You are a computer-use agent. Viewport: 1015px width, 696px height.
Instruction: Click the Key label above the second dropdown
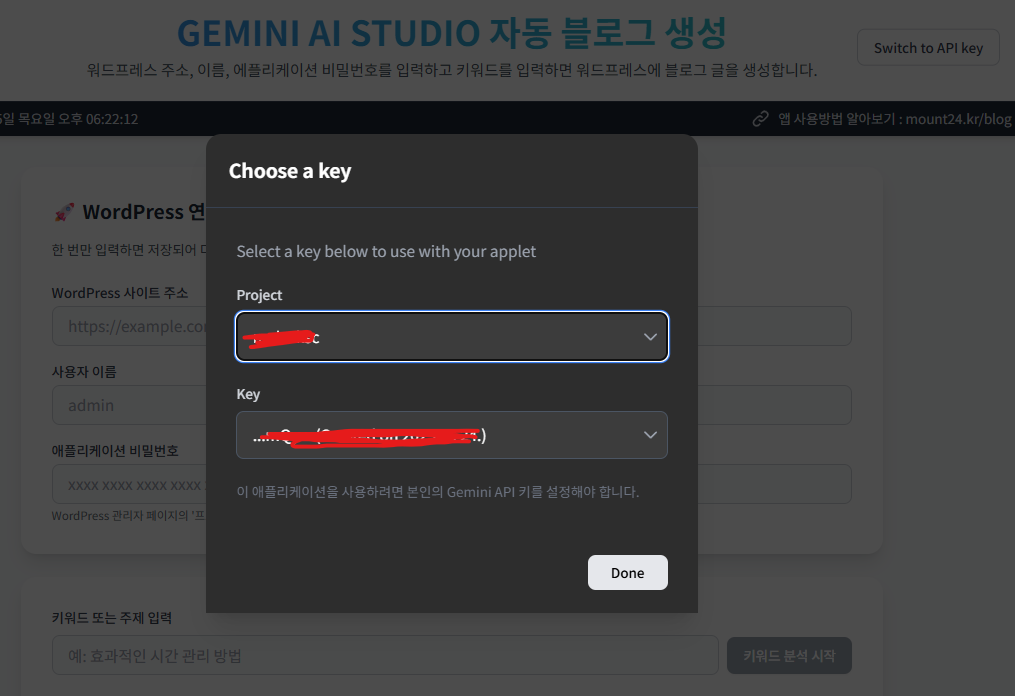point(248,394)
